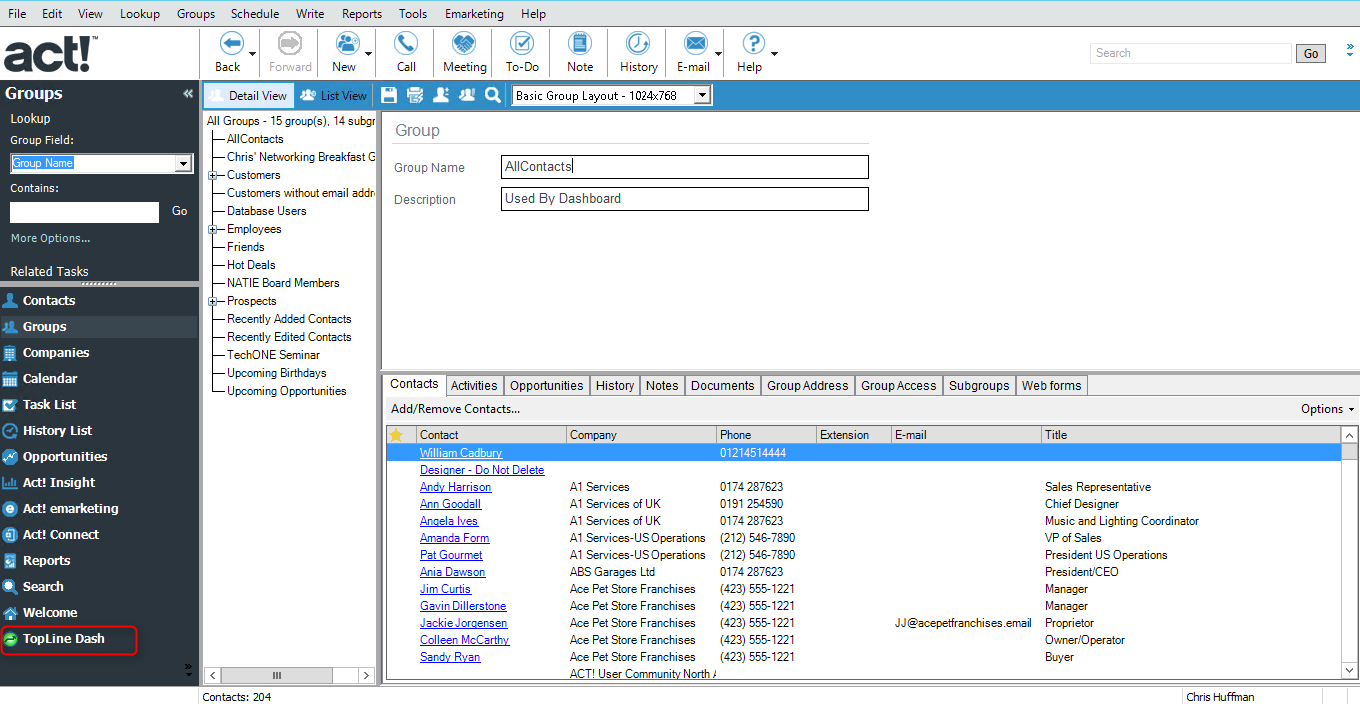The image size is (1360, 704).
Task: Open the Emarketing menu
Action: coord(474,14)
